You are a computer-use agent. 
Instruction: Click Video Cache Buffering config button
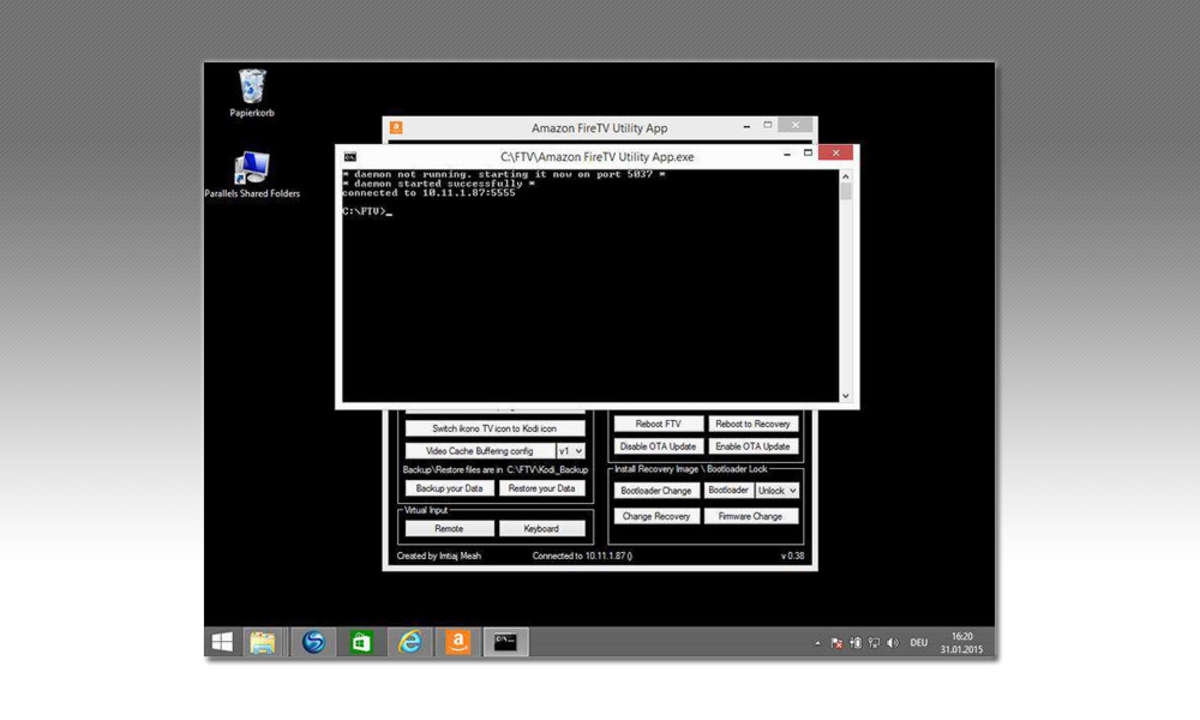click(480, 451)
